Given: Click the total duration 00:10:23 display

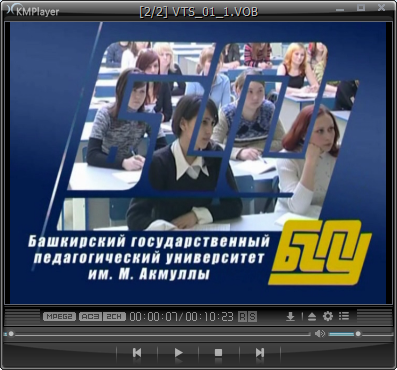Looking at the screenshot, I should click(209, 316).
